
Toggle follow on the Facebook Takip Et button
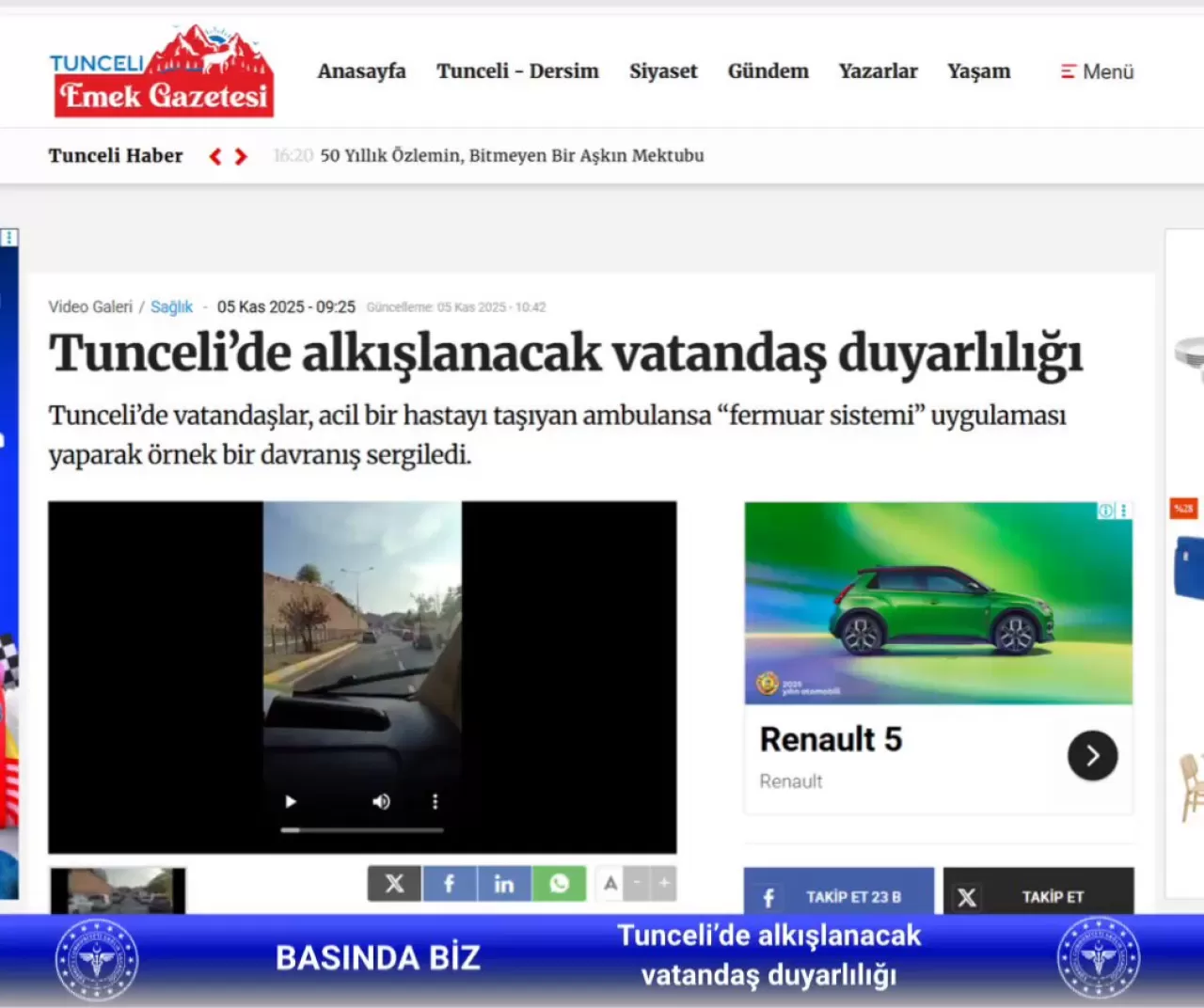click(x=838, y=896)
